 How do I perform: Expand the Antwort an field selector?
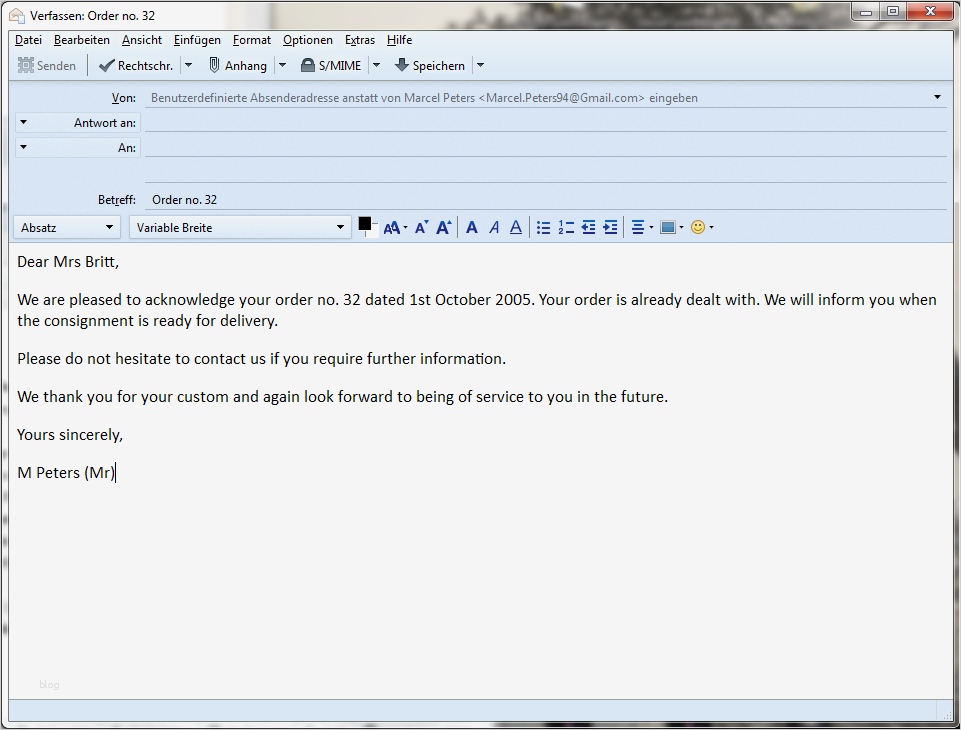[22, 122]
